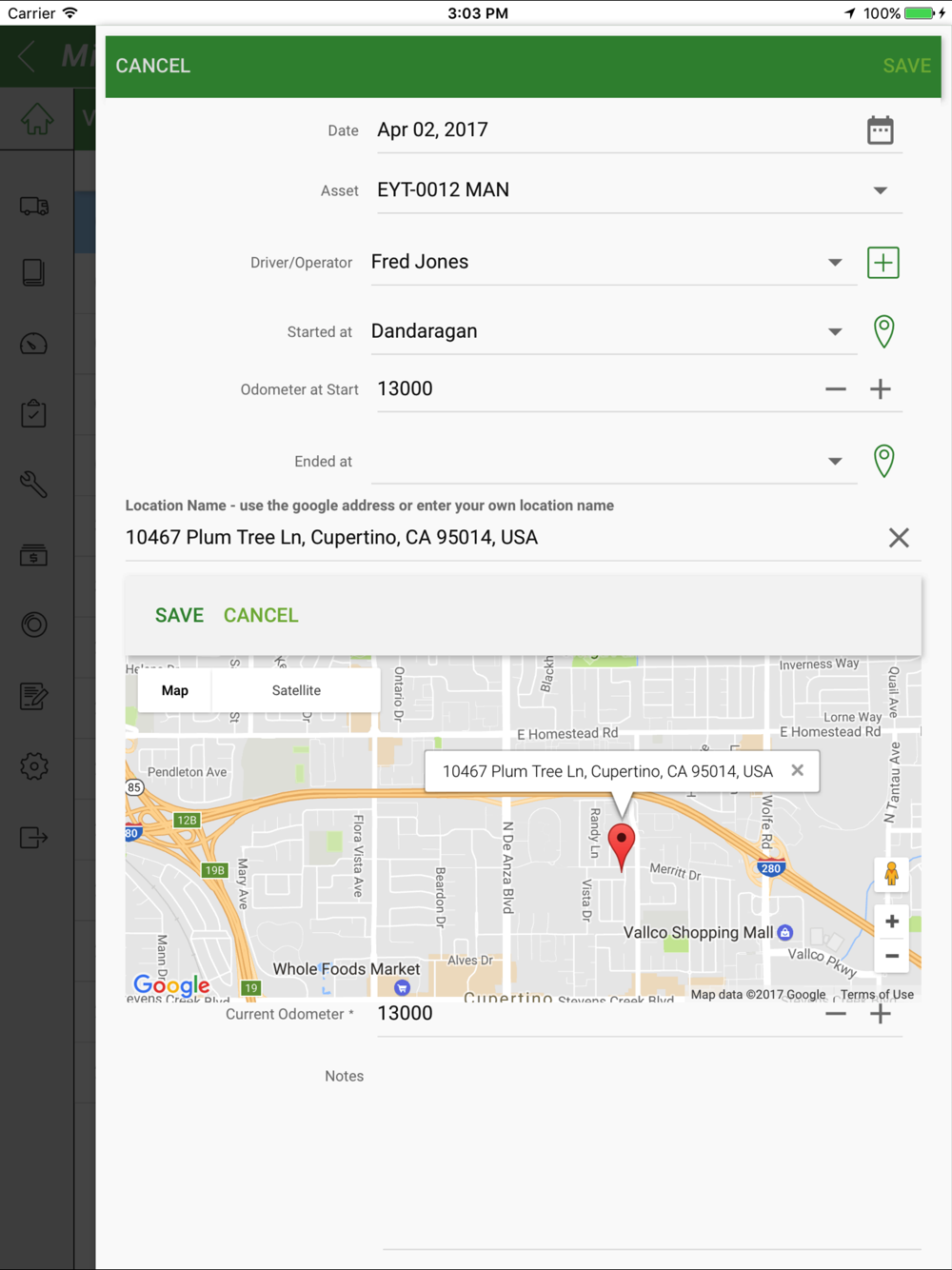Click the Google logo on map

(171, 984)
